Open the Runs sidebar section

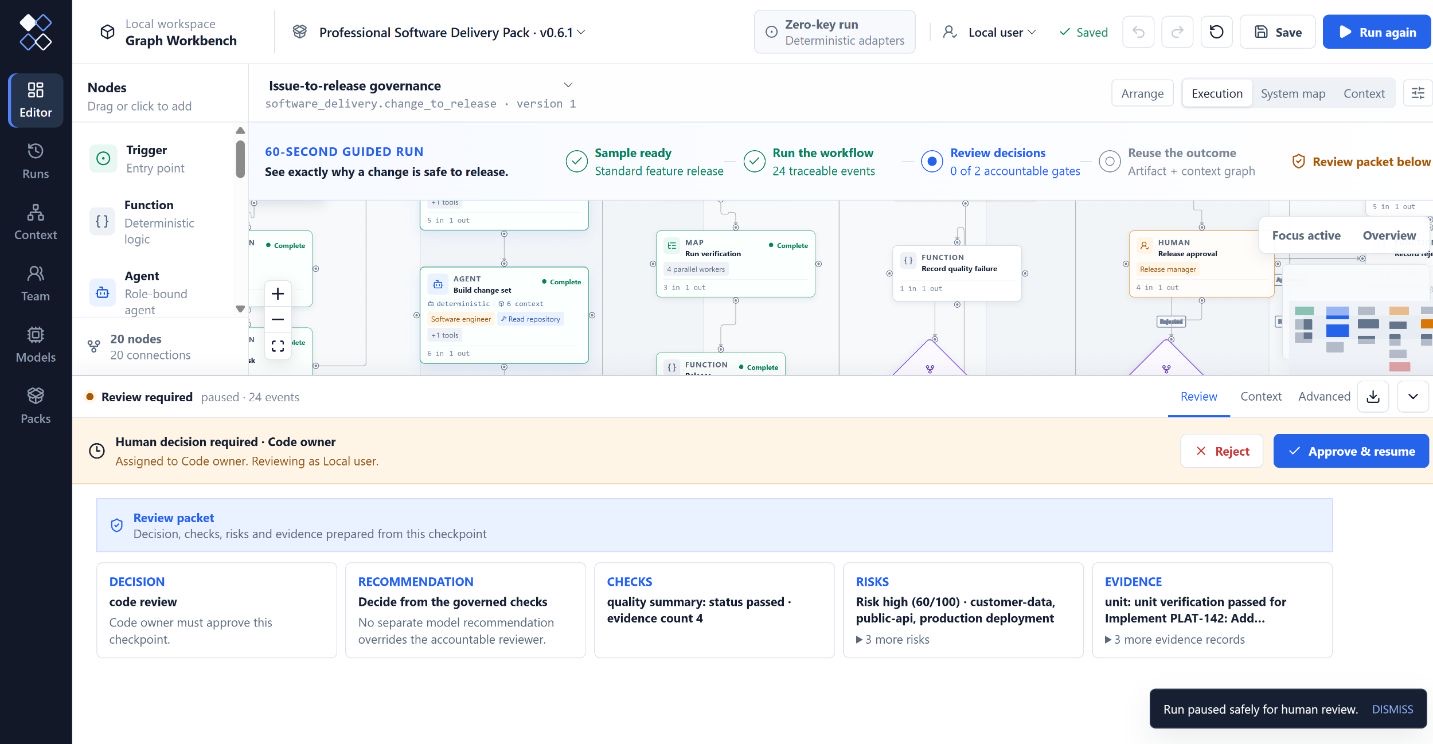(x=36, y=161)
